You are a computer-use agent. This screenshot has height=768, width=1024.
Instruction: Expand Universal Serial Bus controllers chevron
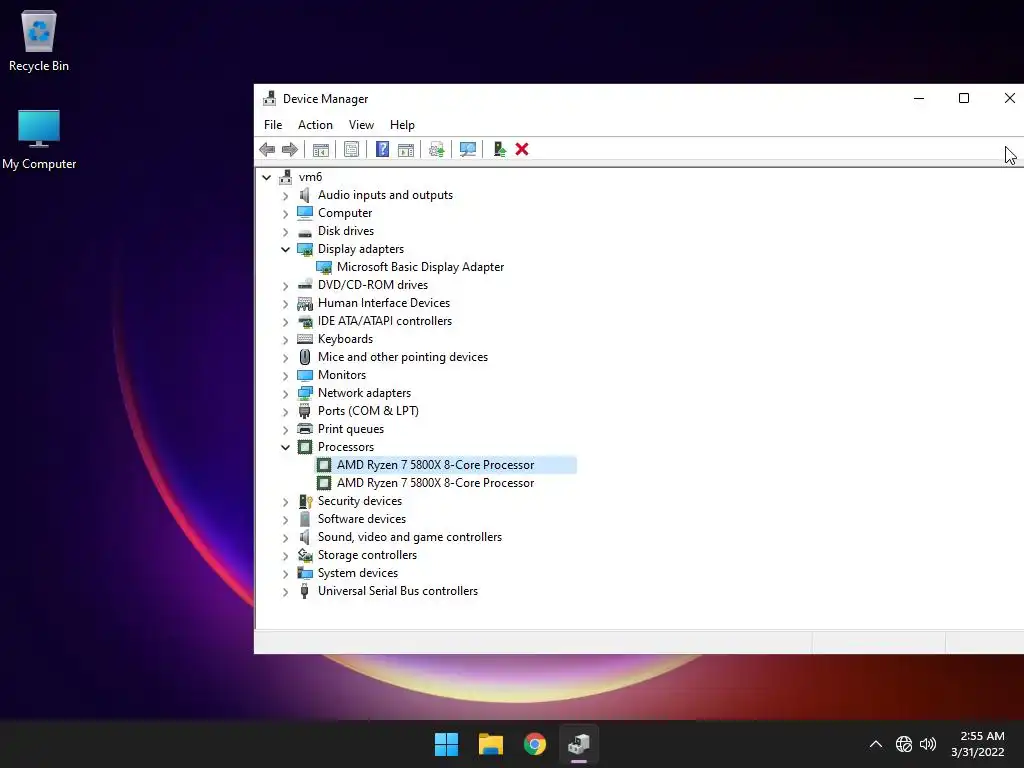[x=285, y=592]
